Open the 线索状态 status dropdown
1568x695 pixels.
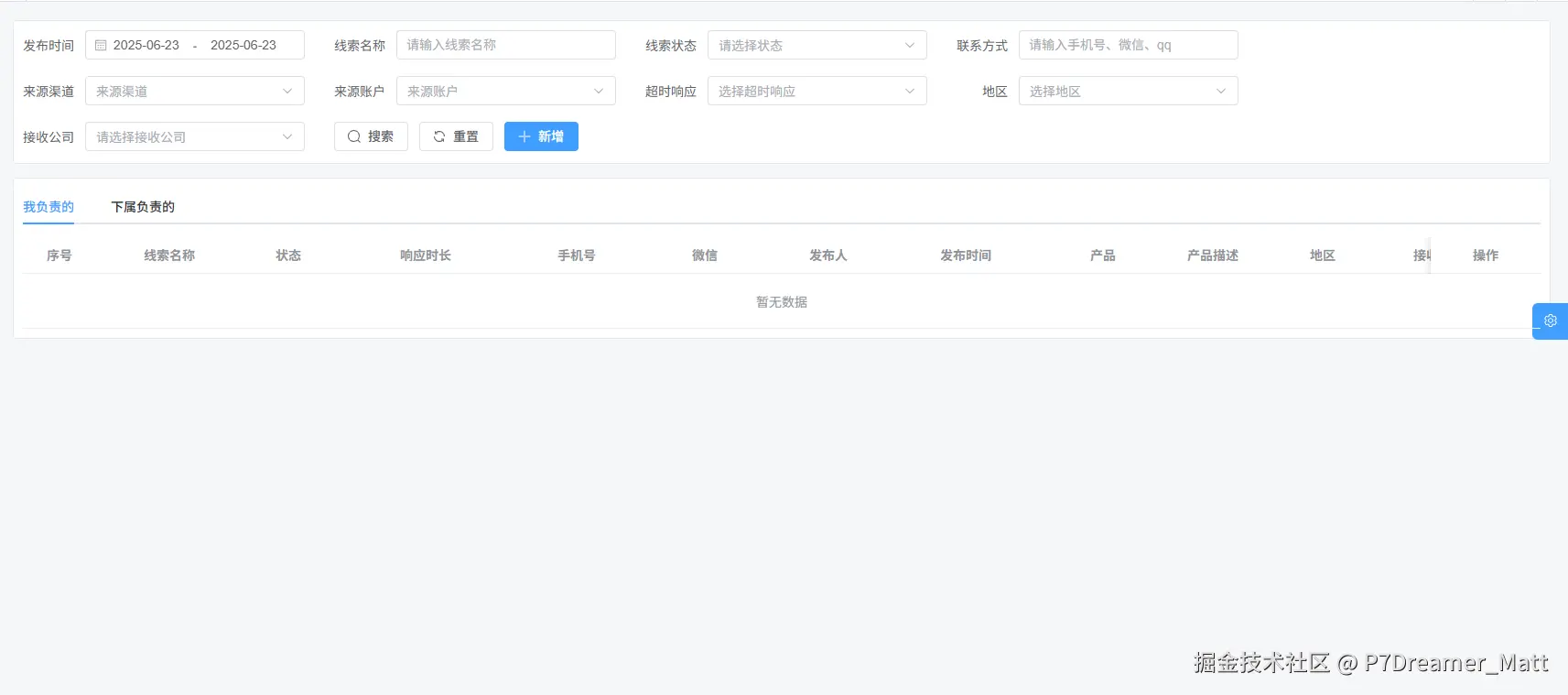(817, 45)
